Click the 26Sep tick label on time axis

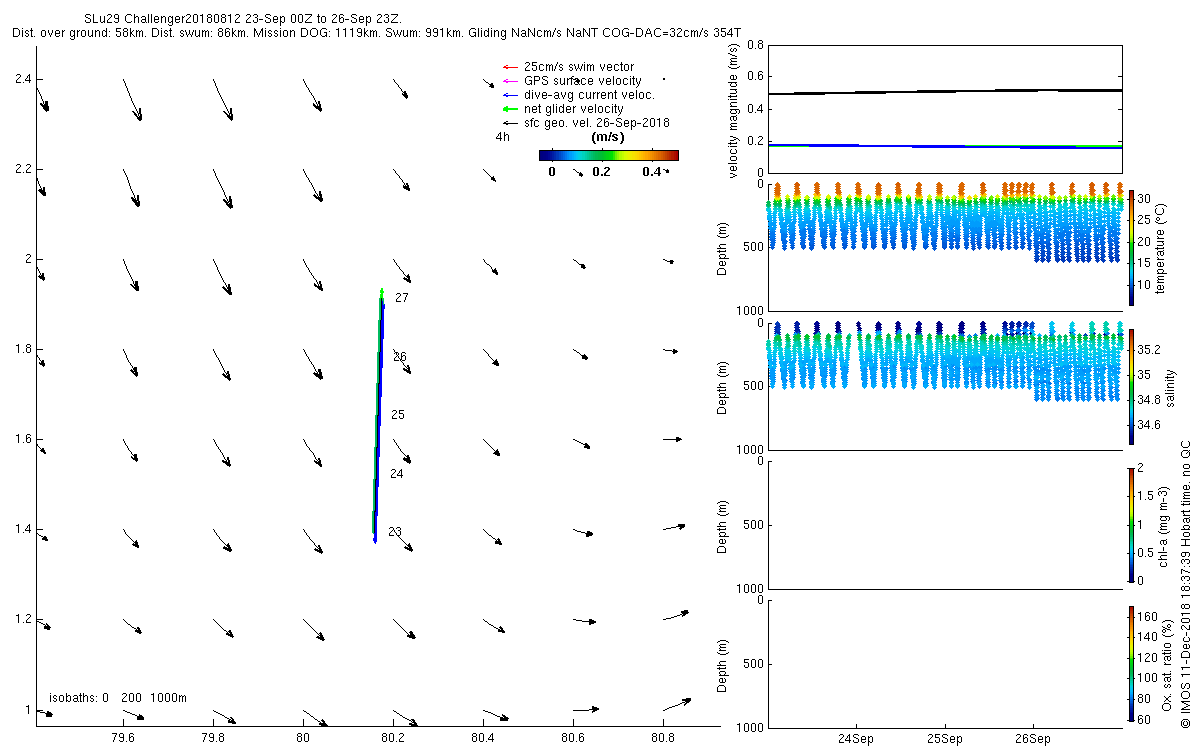tap(1033, 740)
